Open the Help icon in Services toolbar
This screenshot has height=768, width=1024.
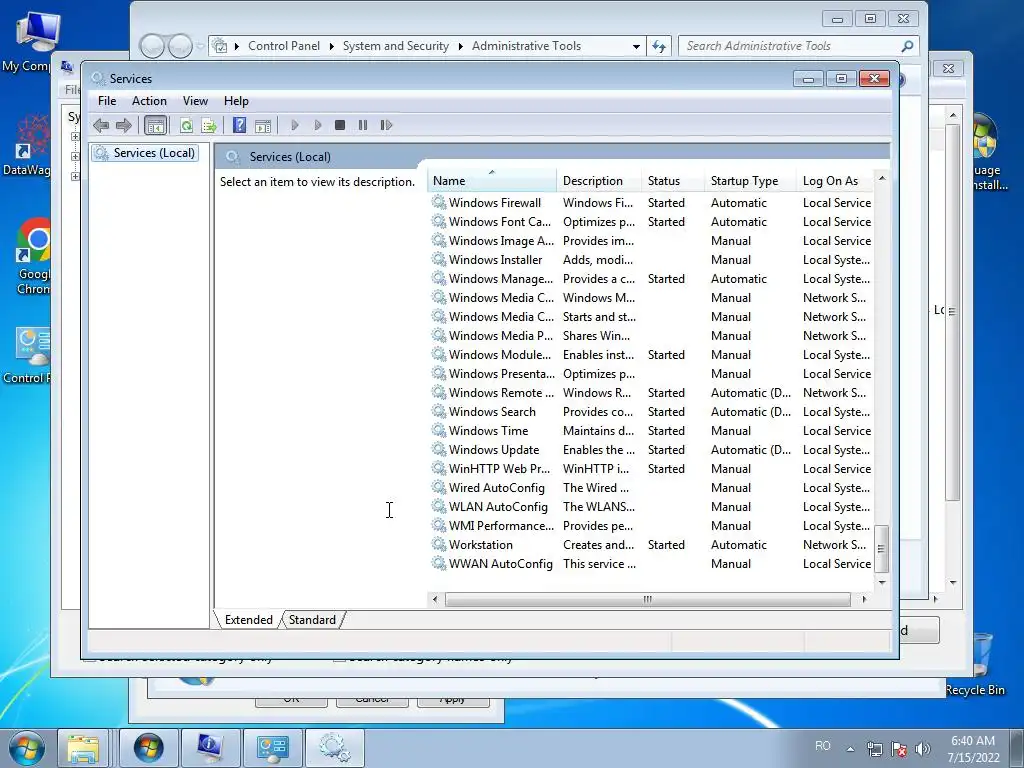(x=239, y=125)
